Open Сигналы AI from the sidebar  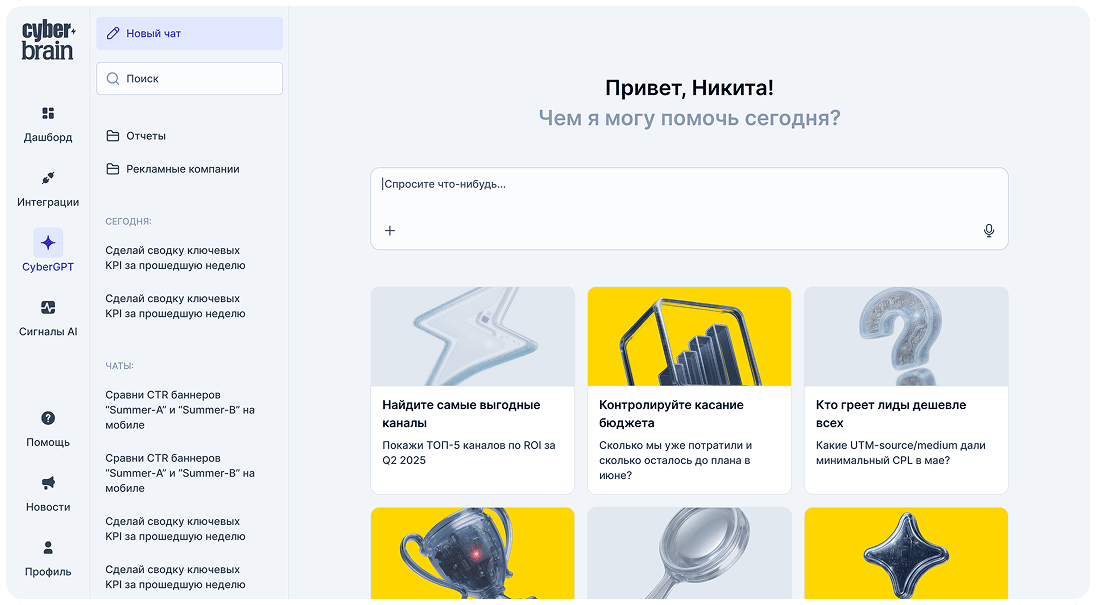point(48,308)
